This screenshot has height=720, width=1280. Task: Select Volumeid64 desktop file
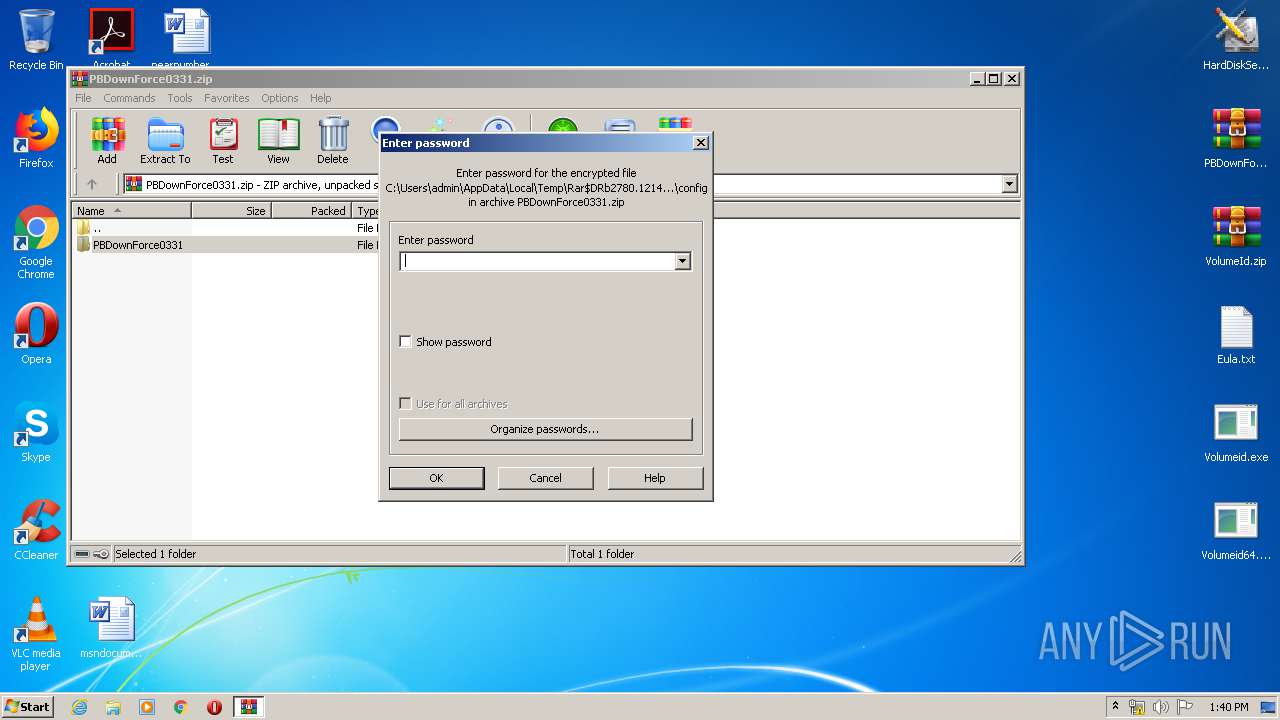click(x=1236, y=530)
